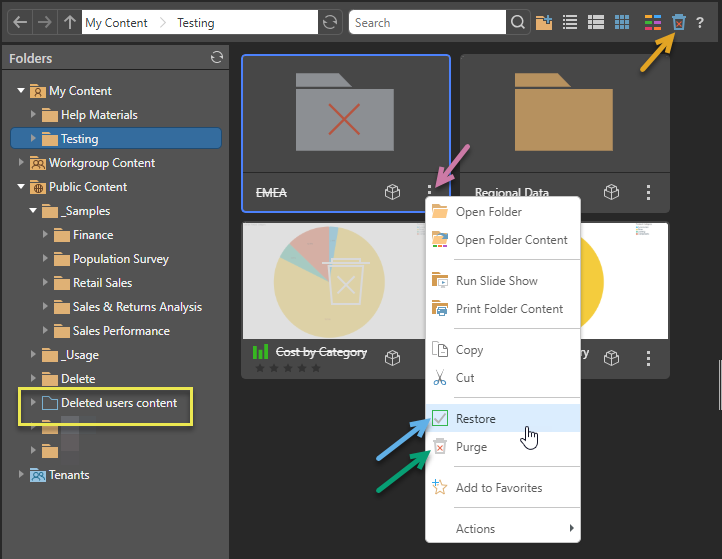Choose Restore from the context menu

tap(476, 419)
